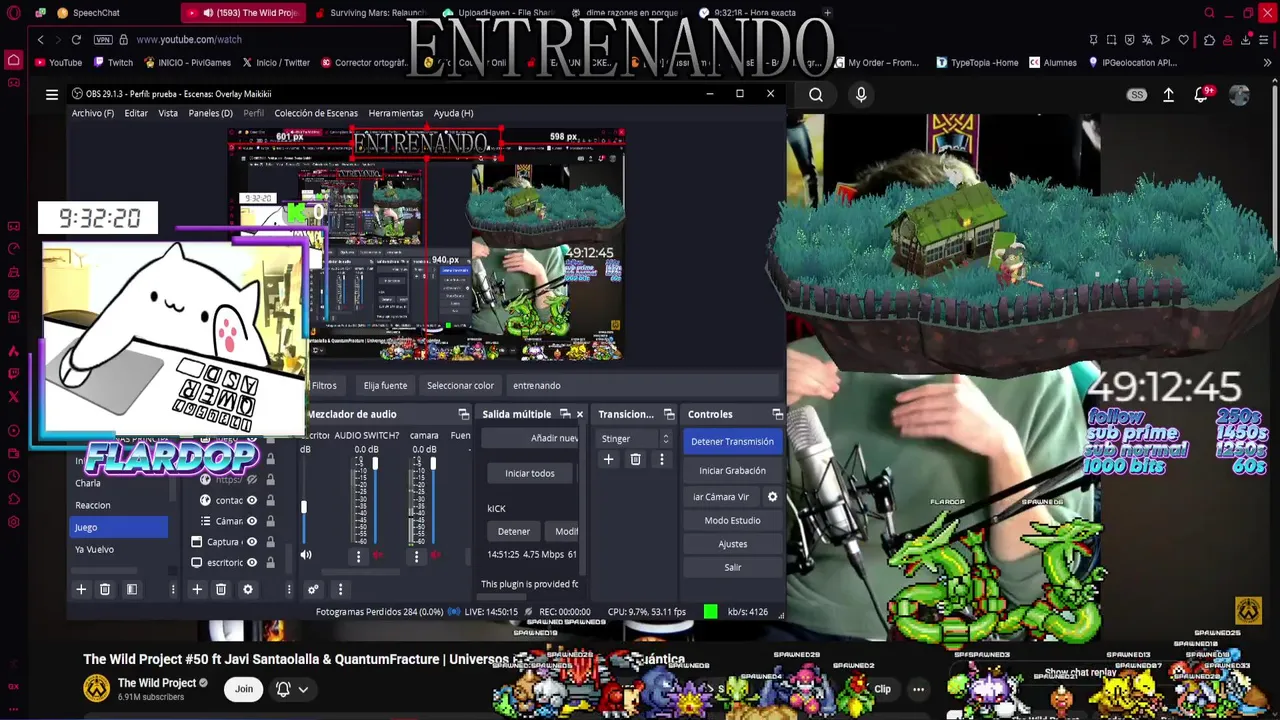Click YouTube search magnifier icon
The width and height of the screenshot is (1280, 720).
coord(816,95)
